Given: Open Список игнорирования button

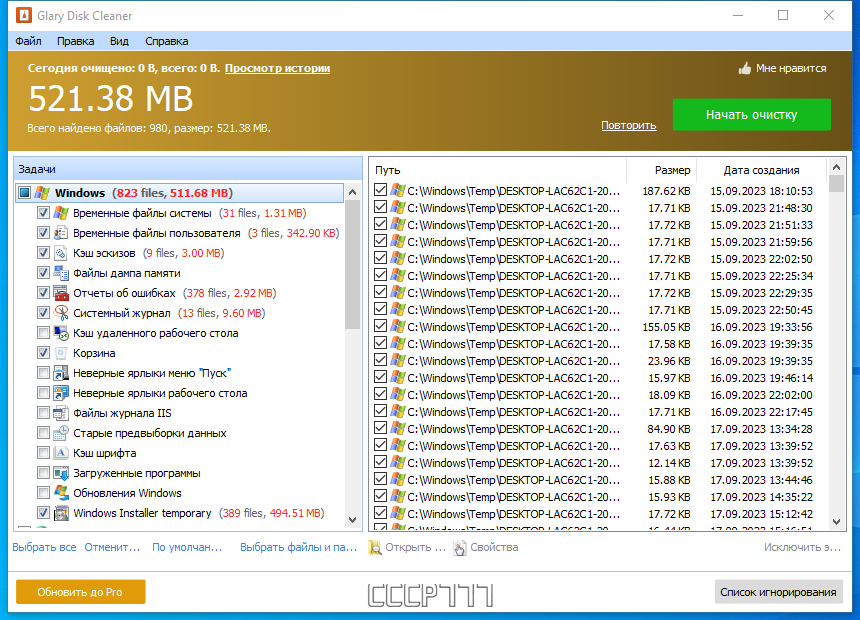Looking at the screenshot, I should (778, 592).
